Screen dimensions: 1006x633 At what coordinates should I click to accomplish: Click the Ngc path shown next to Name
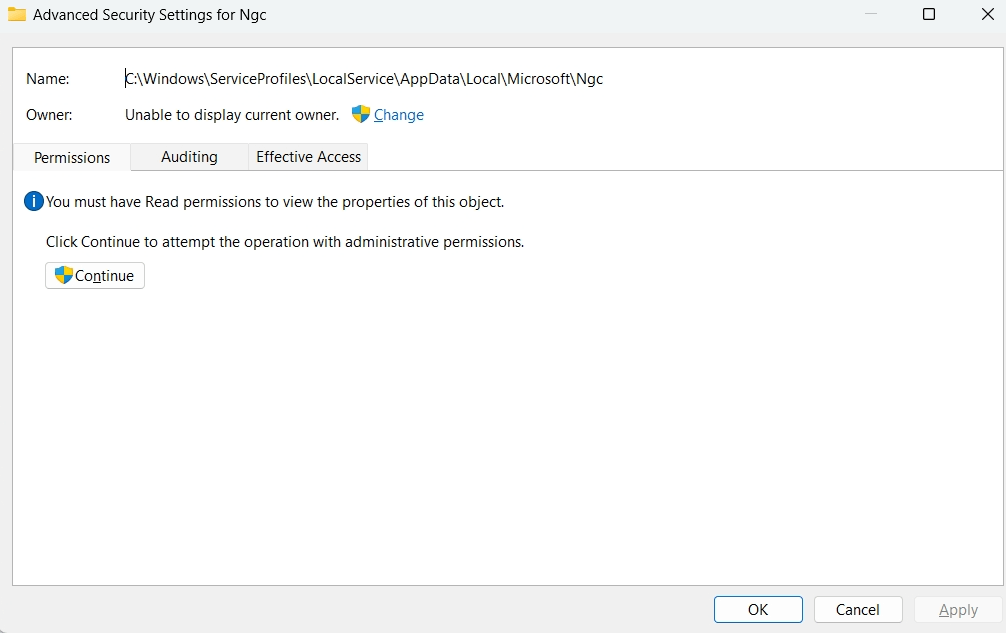tap(363, 78)
